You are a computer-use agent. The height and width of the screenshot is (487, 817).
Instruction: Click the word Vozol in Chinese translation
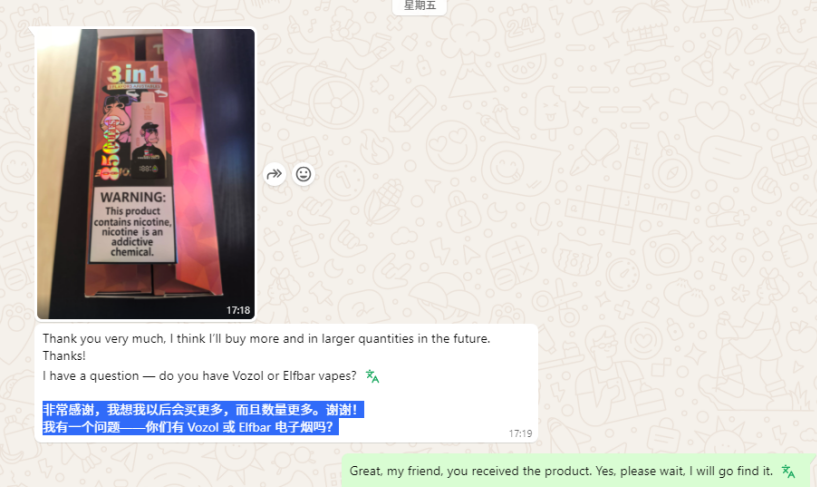click(x=203, y=427)
